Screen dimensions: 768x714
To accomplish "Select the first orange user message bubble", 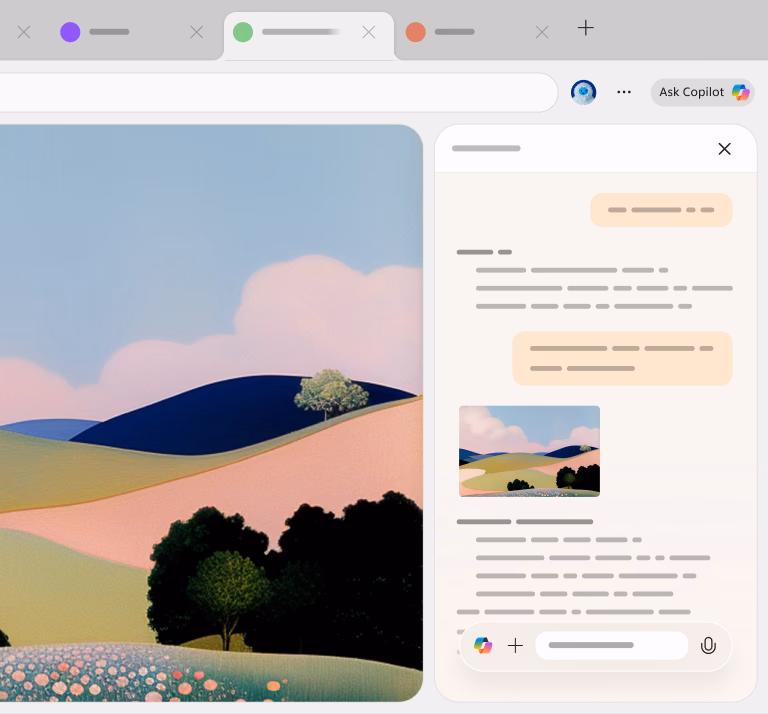I will [661, 210].
